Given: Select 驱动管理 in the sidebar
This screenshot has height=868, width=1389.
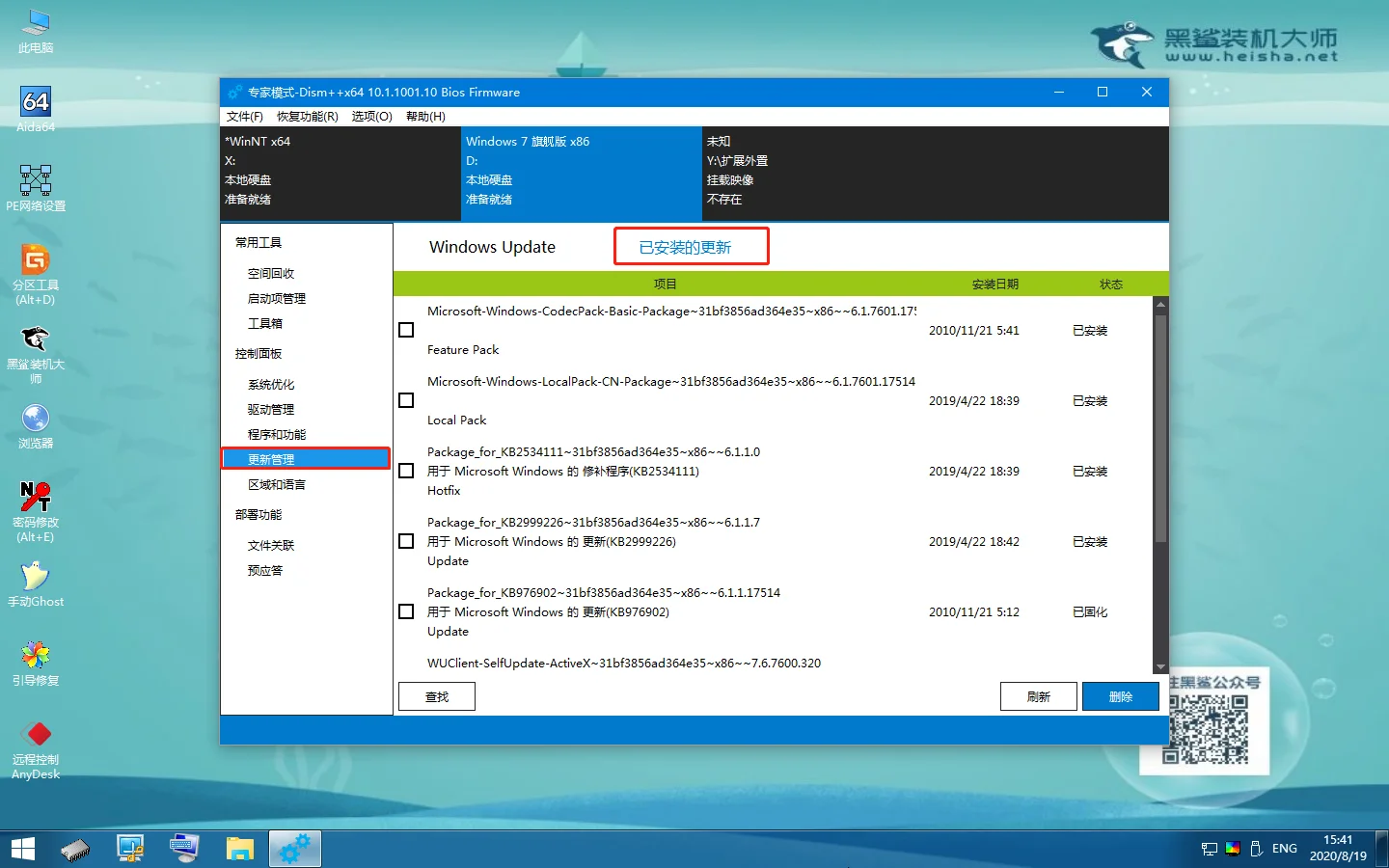Looking at the screenshot, I should pos(271,410).
